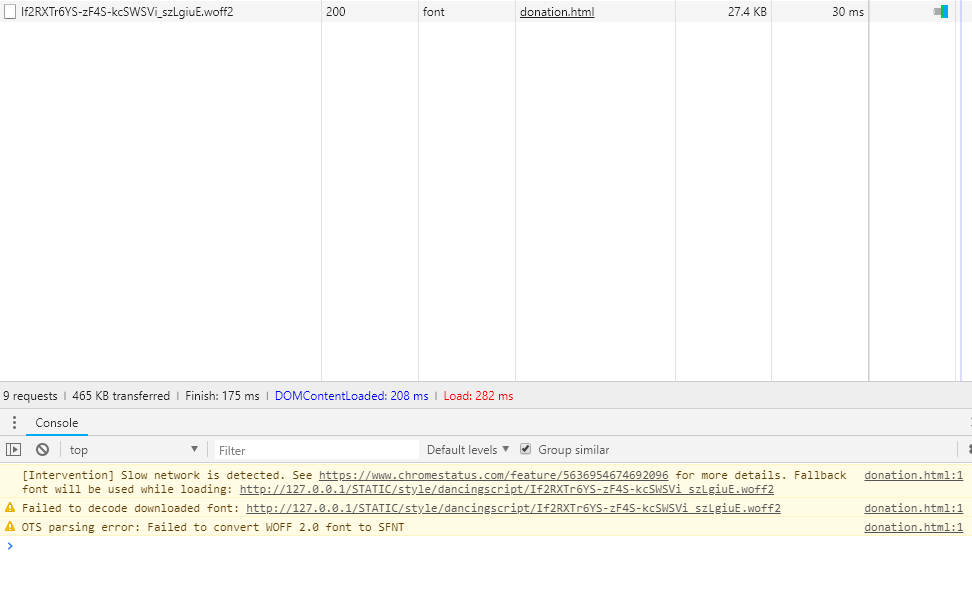Open donation.html:1 source of OTS parsing error
This screenshot has height=603, width=972.
913,527
